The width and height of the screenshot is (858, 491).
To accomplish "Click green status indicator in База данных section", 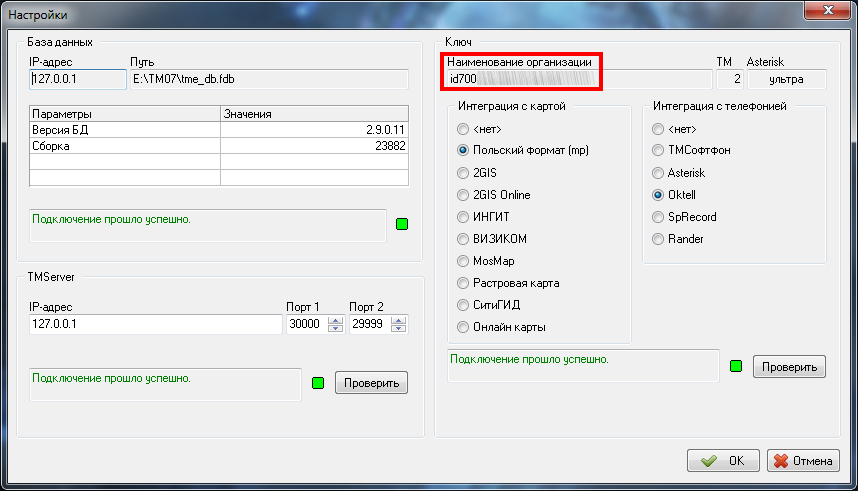I will click(x=402, y=224).
